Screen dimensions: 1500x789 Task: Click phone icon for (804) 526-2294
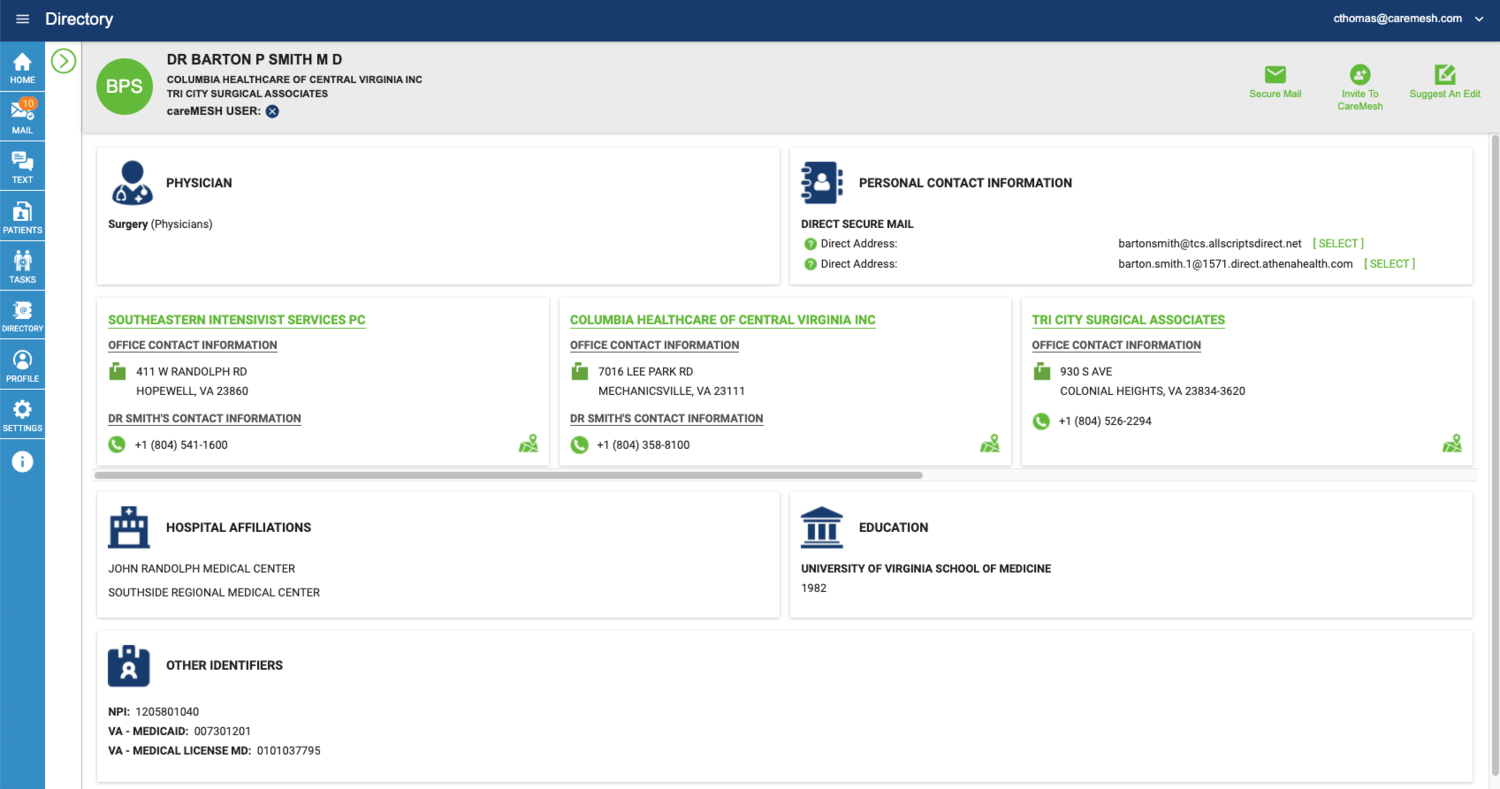[1041, 421]
